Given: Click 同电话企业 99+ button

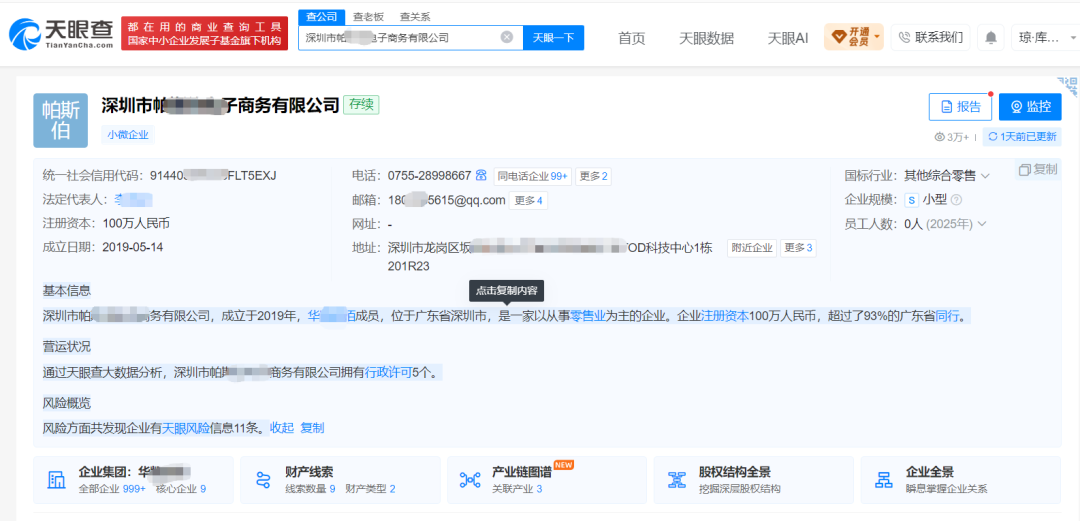Looking at the screenshot, I should point(532,176).
